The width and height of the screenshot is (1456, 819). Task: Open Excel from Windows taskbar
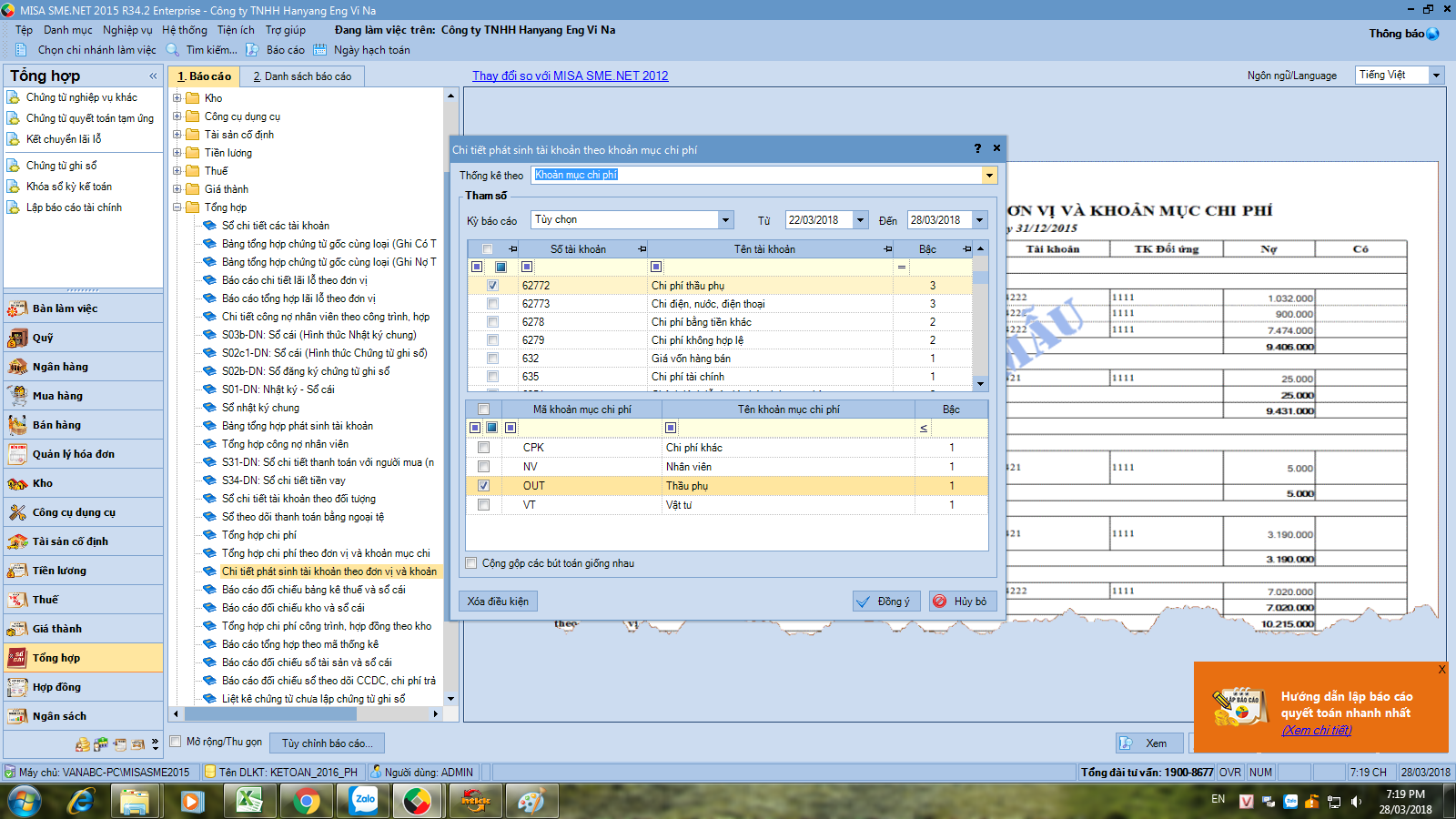(249, 802)
